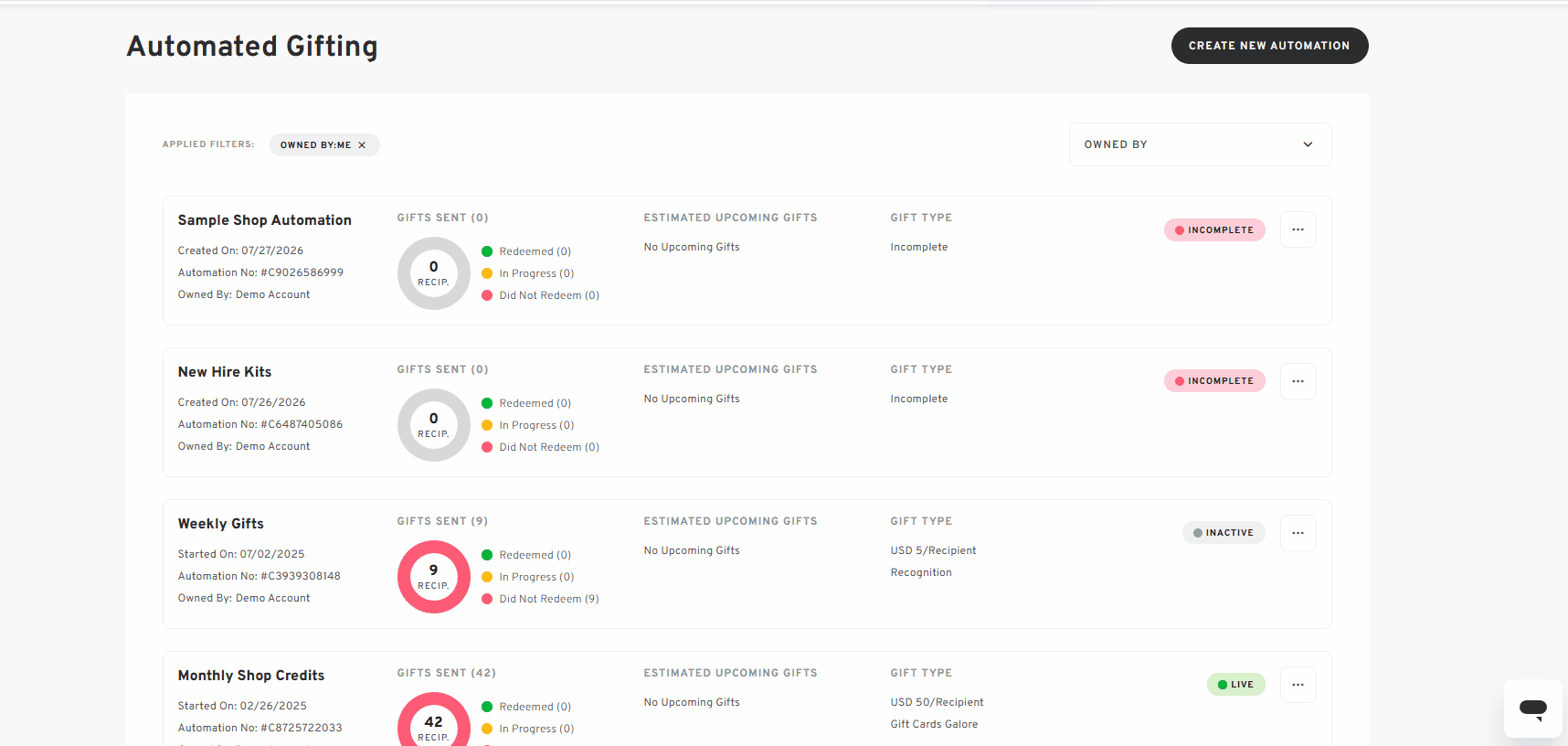Click Live status badge on Monthly Shop Credits

click(1236, 685)
